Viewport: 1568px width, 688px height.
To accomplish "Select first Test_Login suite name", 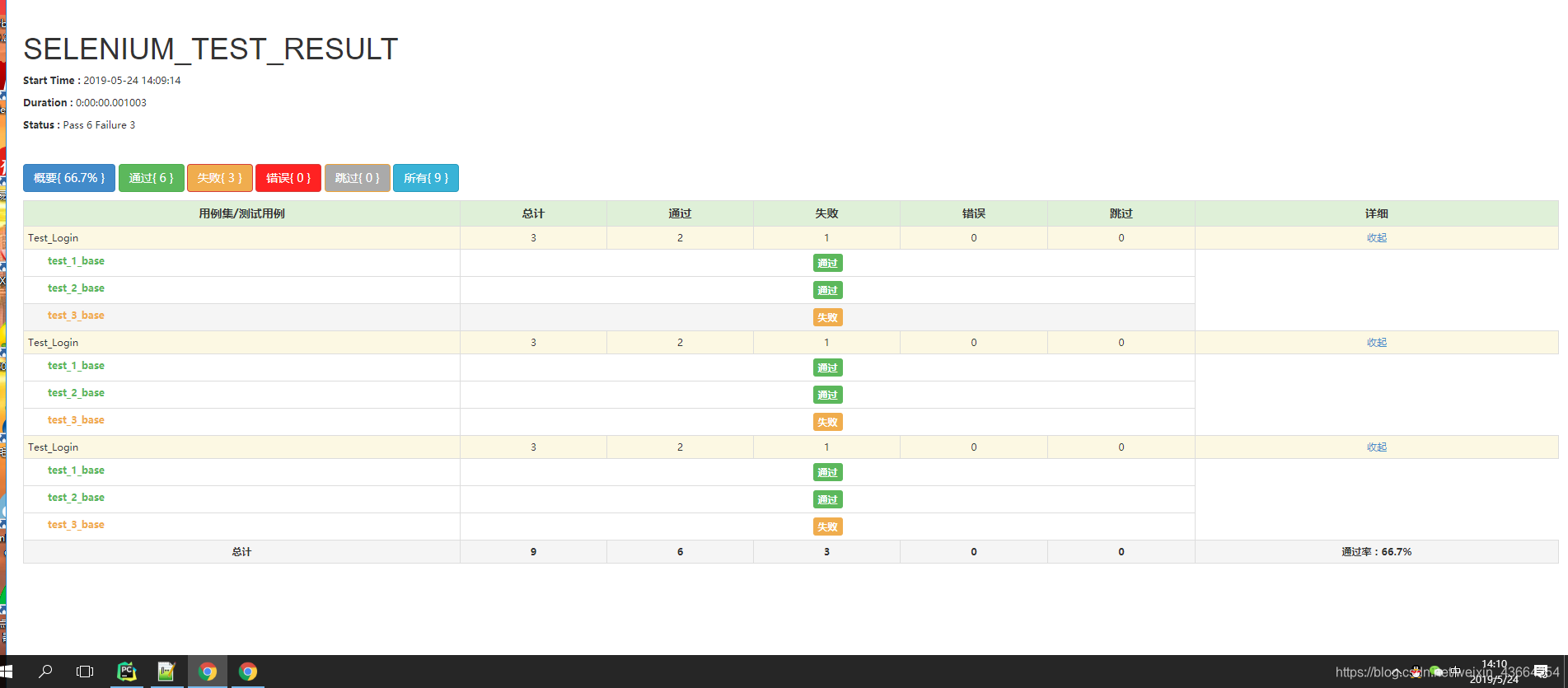I will tap(53, 238).
